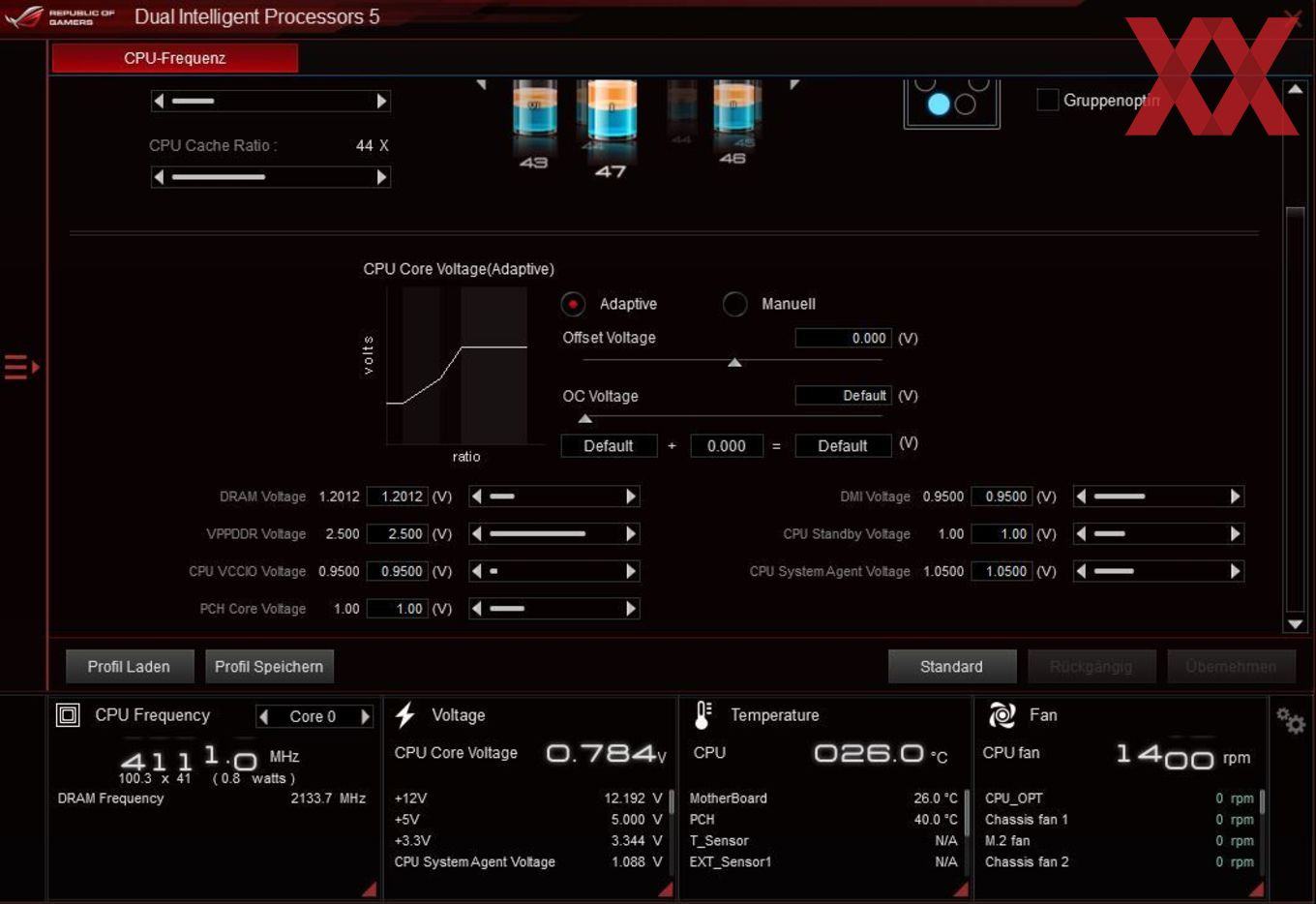The height and width of the screenshot is (904, 1316).
Task: Edit the VPPDDR Voltage input field
Action: [x=398, y=533]
